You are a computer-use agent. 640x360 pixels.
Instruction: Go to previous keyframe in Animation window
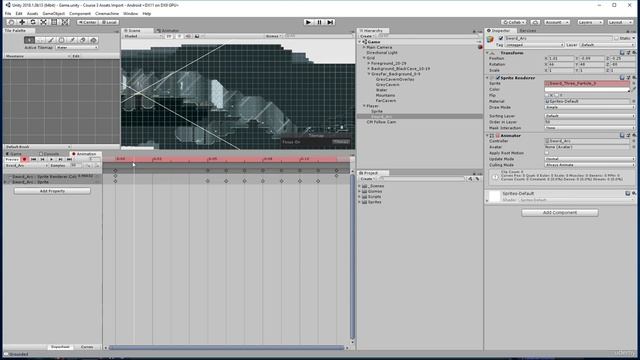click(42, 160)
